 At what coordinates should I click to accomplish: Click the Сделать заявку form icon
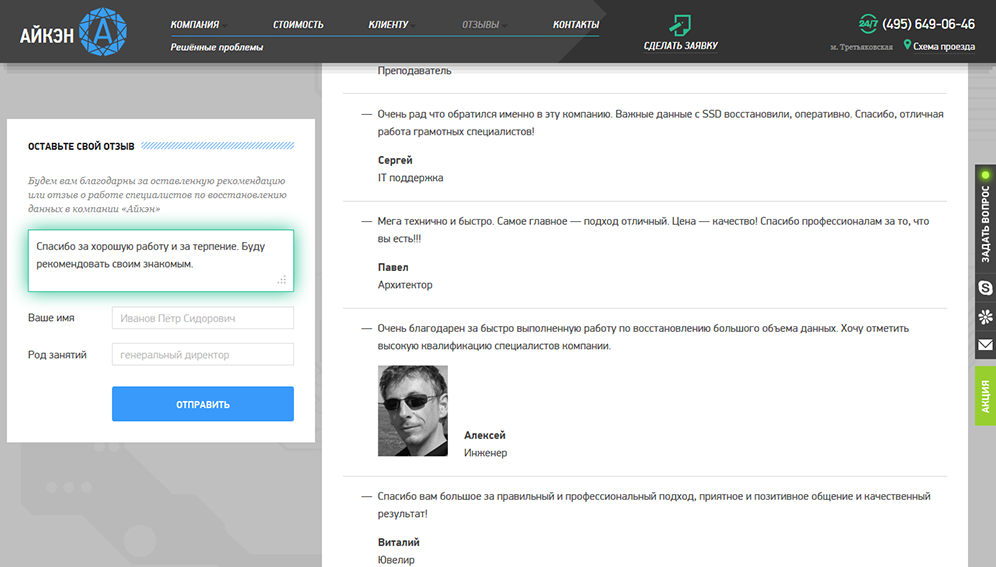680,25
